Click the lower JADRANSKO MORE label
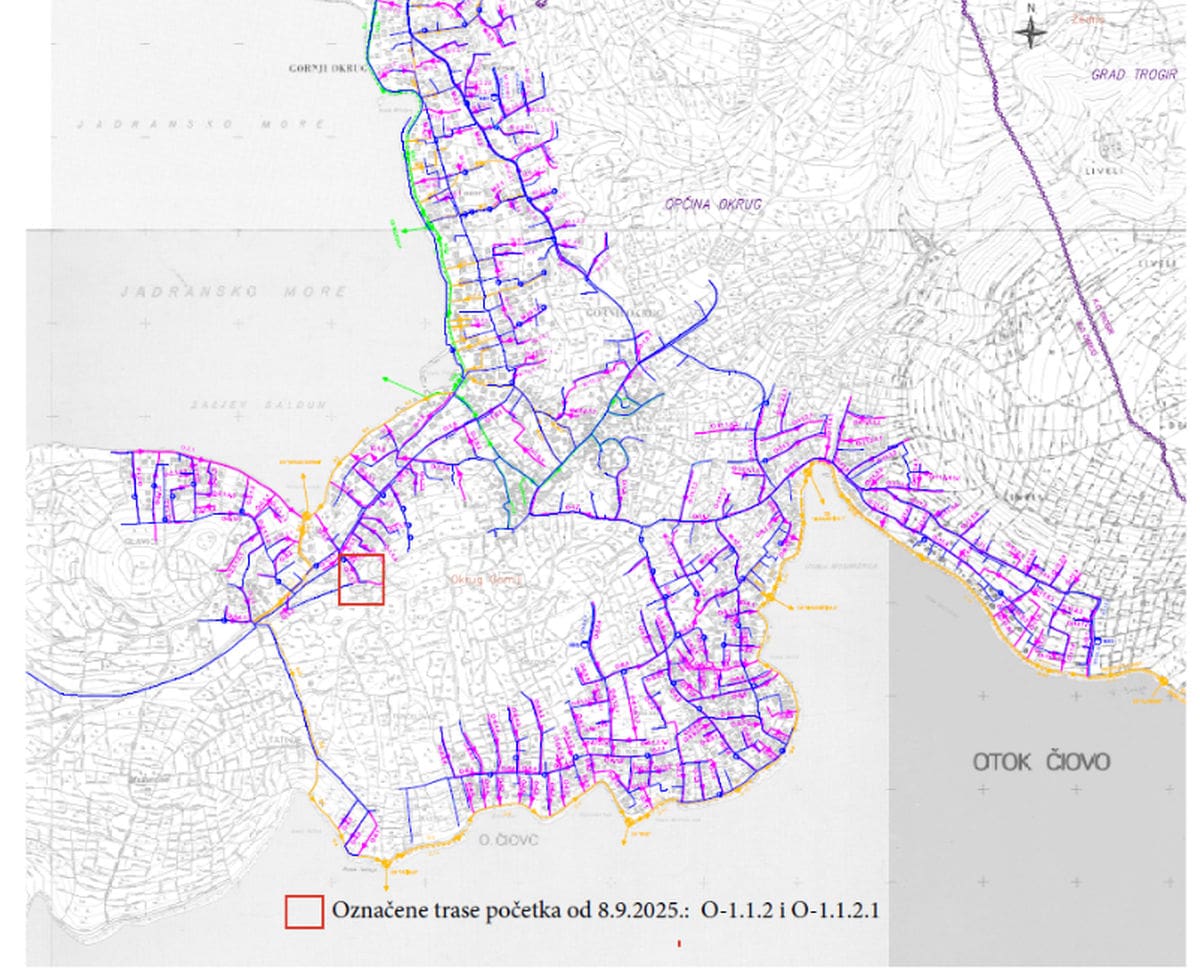 (x=233, y=292)
